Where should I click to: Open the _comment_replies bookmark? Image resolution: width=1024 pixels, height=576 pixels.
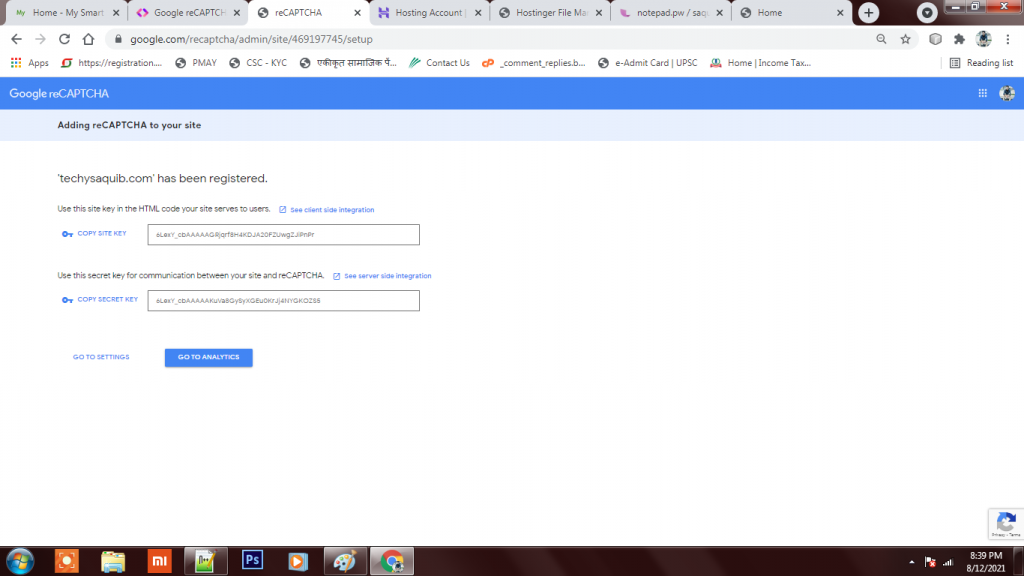pyautogui.click(x=534, y=63)
